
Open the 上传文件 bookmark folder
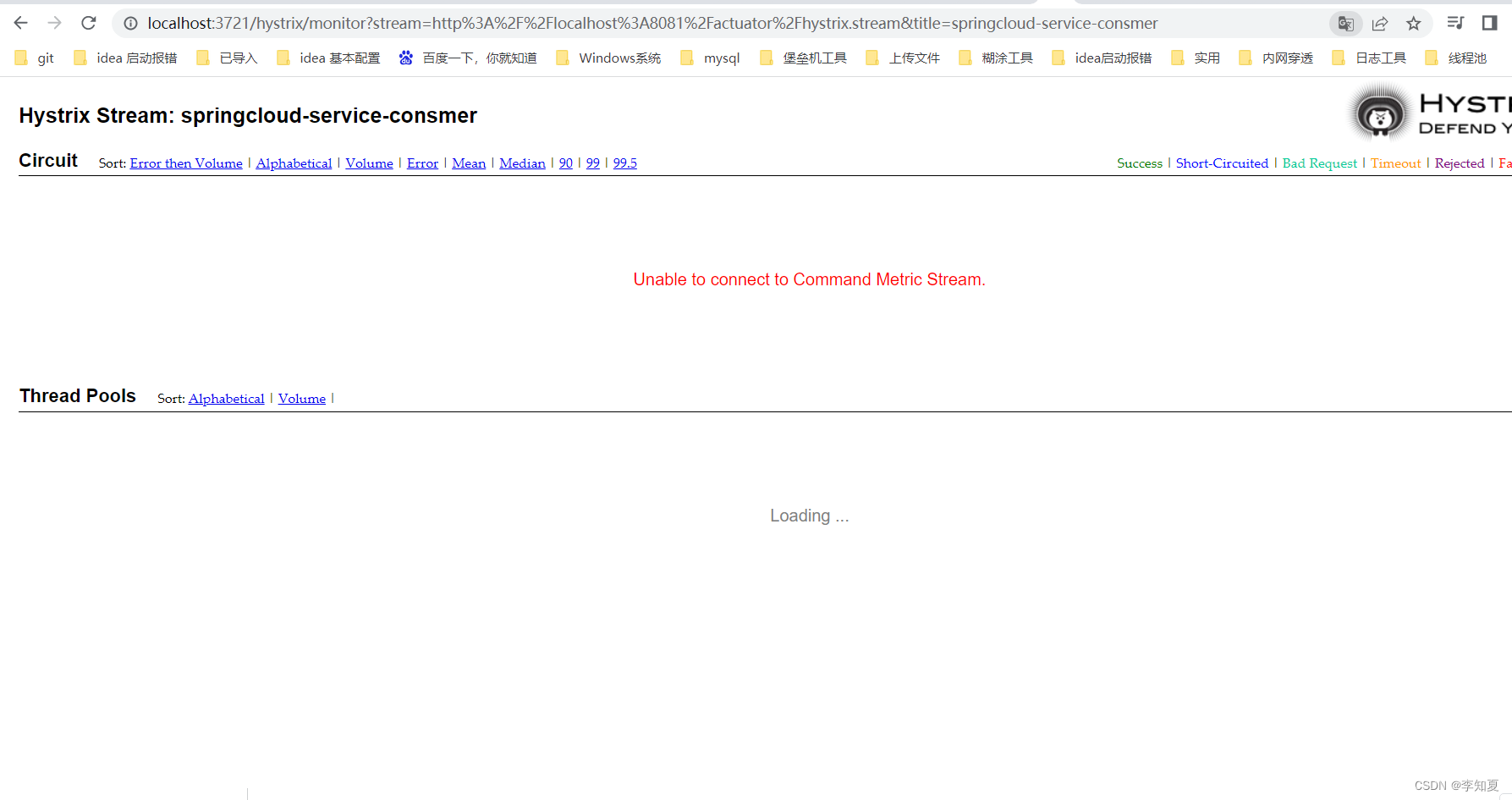tap(903, 58)
